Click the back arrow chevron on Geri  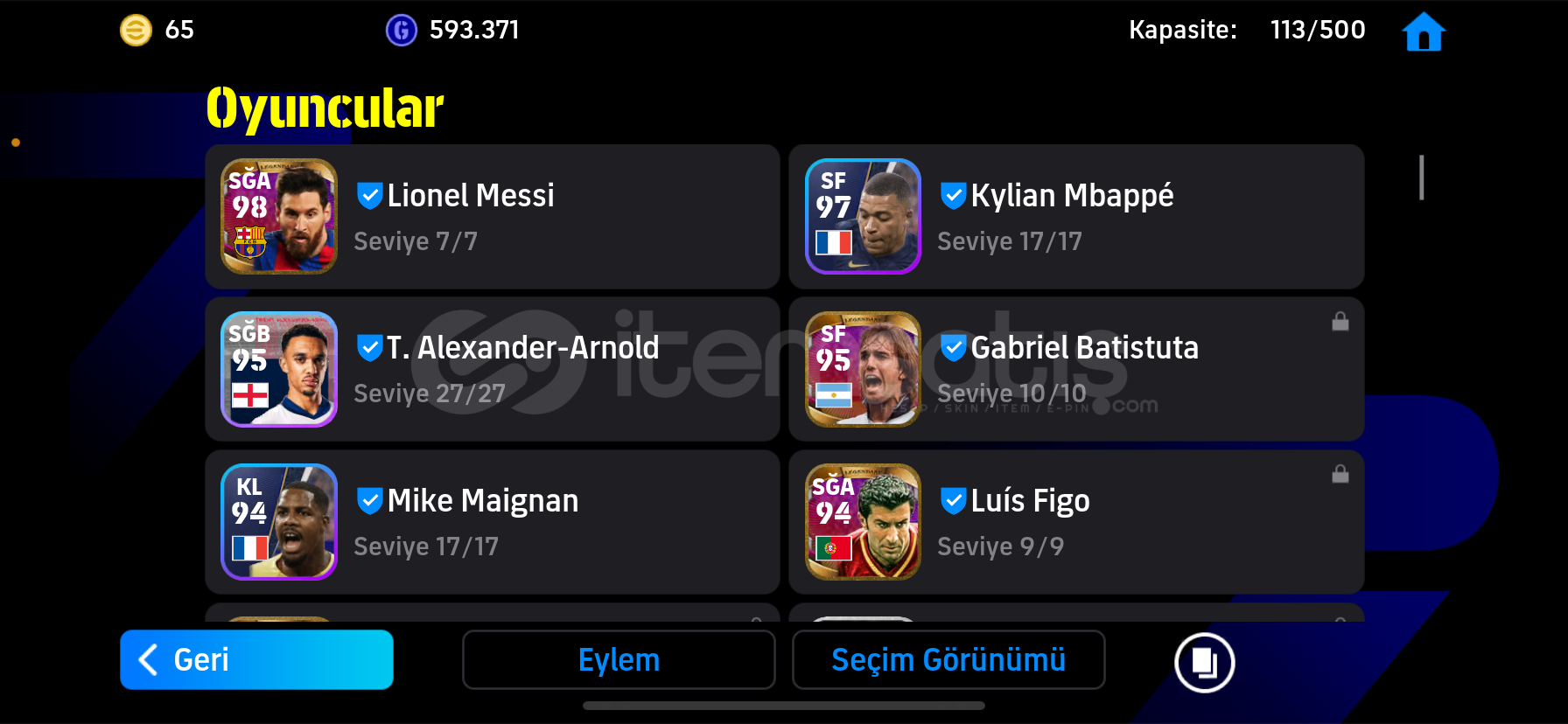[x=149, y=659]
